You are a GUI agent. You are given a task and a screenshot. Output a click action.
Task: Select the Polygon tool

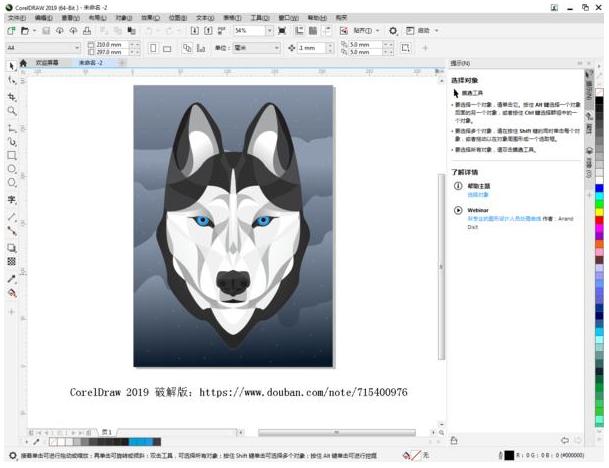point(12,183)
